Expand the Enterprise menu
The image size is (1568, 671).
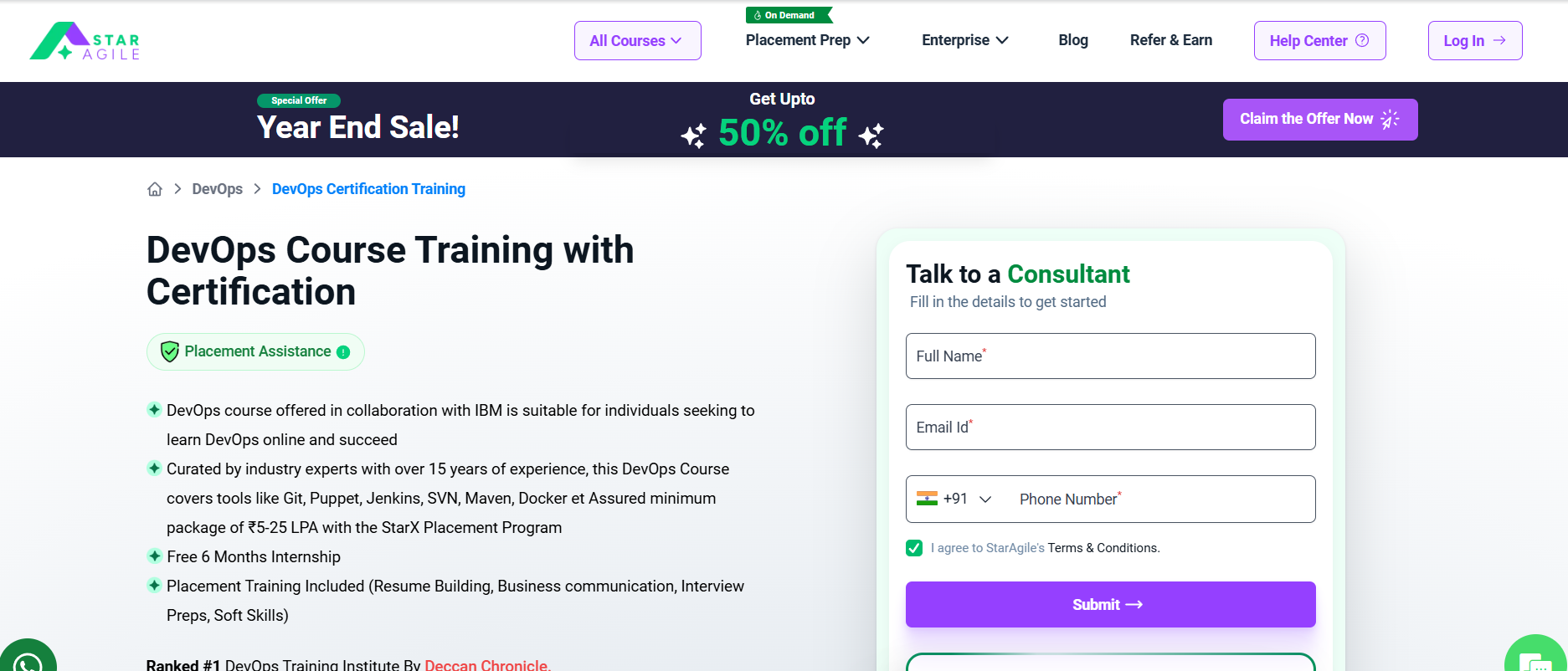pos(965,40)
